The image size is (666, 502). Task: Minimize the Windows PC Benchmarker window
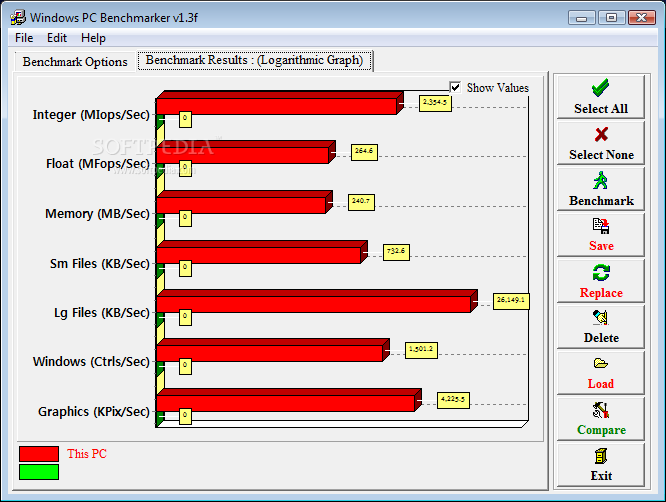[581, 18]
